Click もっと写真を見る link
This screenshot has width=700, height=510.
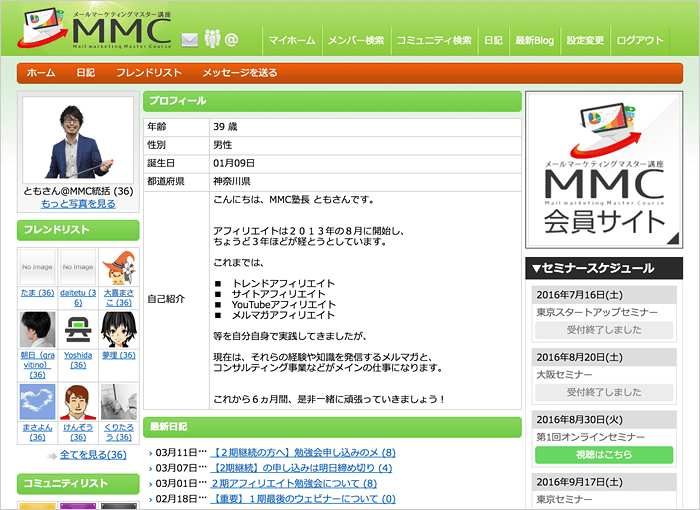[x=78, y=204]
